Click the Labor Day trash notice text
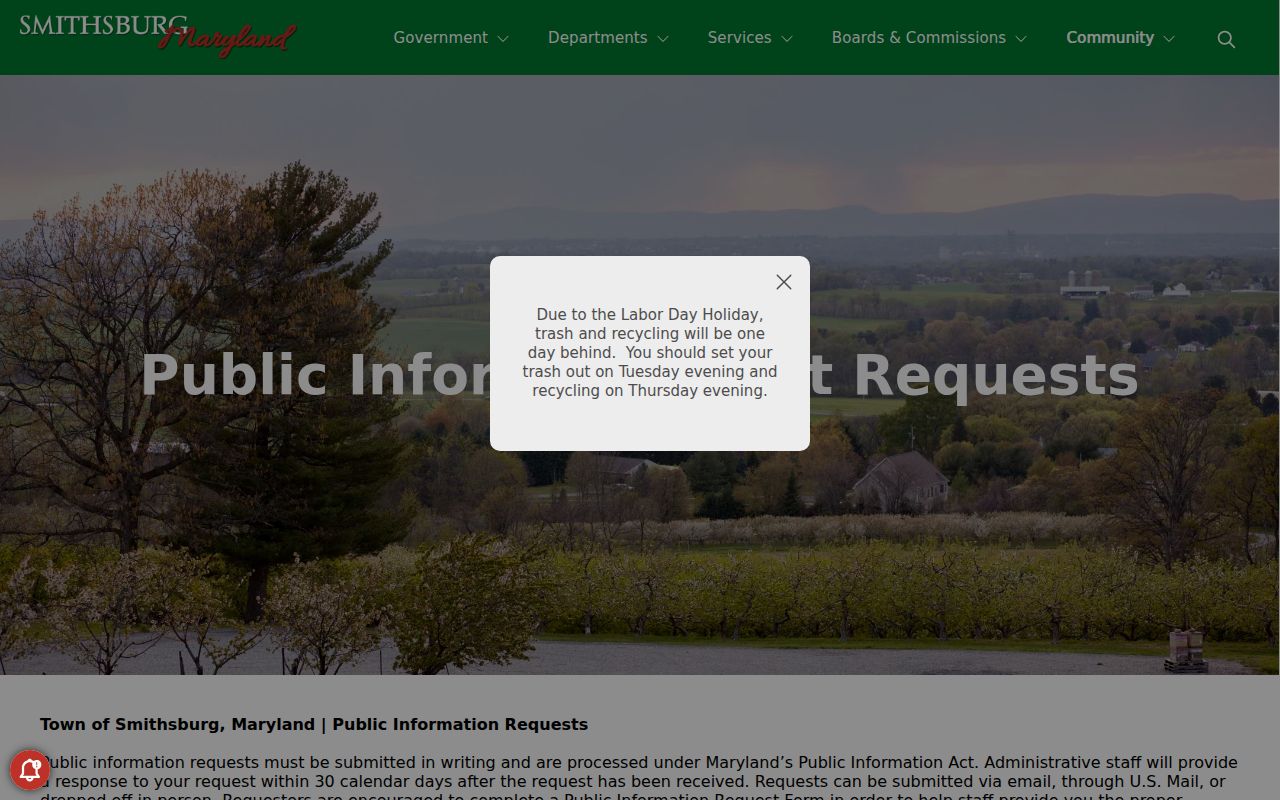 [650, 352]
